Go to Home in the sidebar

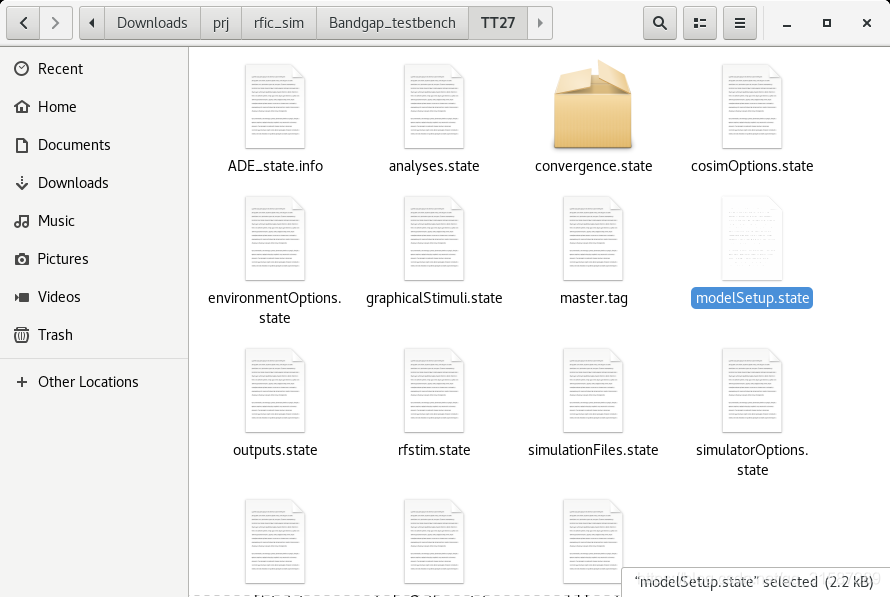click(x=94, y=107)
